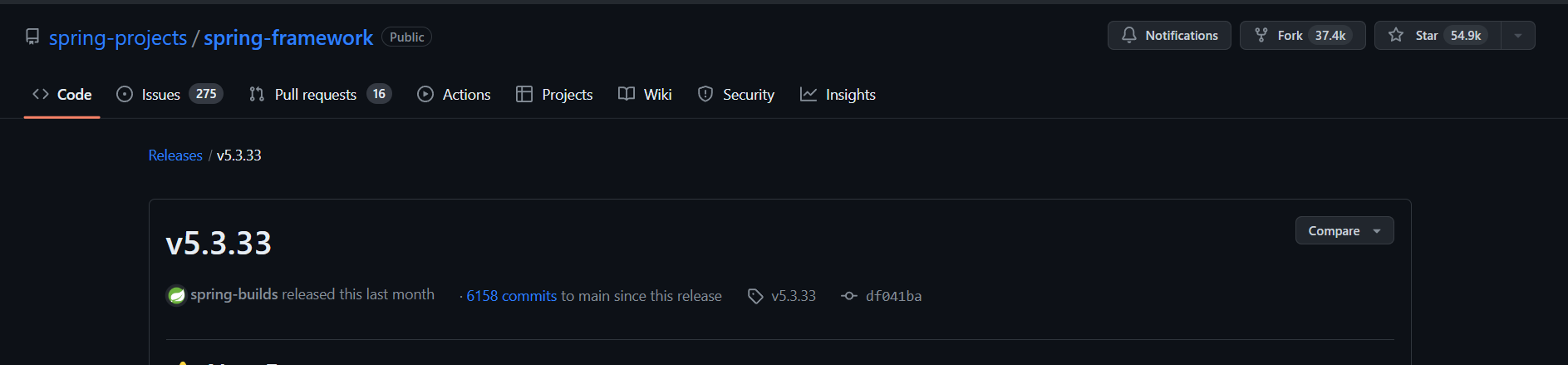Click the Security shield icon
Screen dimensions: 1568x365
[x=705, y=95]
